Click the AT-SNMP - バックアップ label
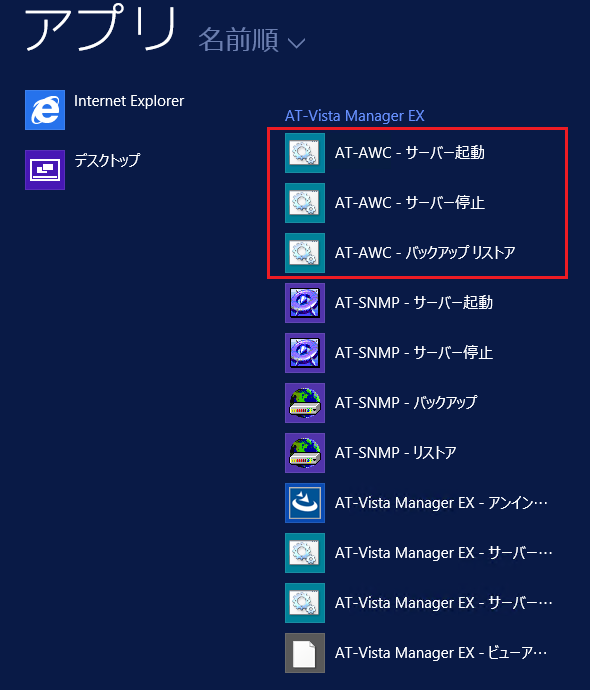590x690 pixels. [x=406, y=403]
